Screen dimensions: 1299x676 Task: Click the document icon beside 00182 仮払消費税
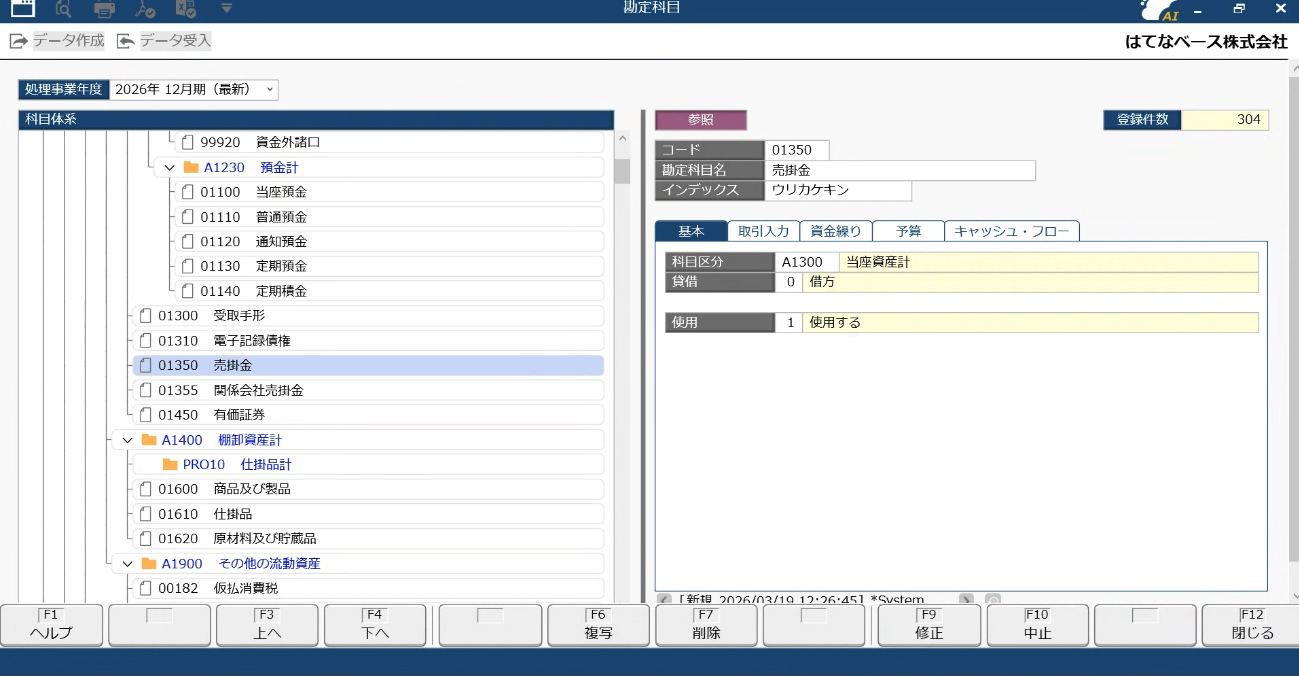tap(145, 588)
